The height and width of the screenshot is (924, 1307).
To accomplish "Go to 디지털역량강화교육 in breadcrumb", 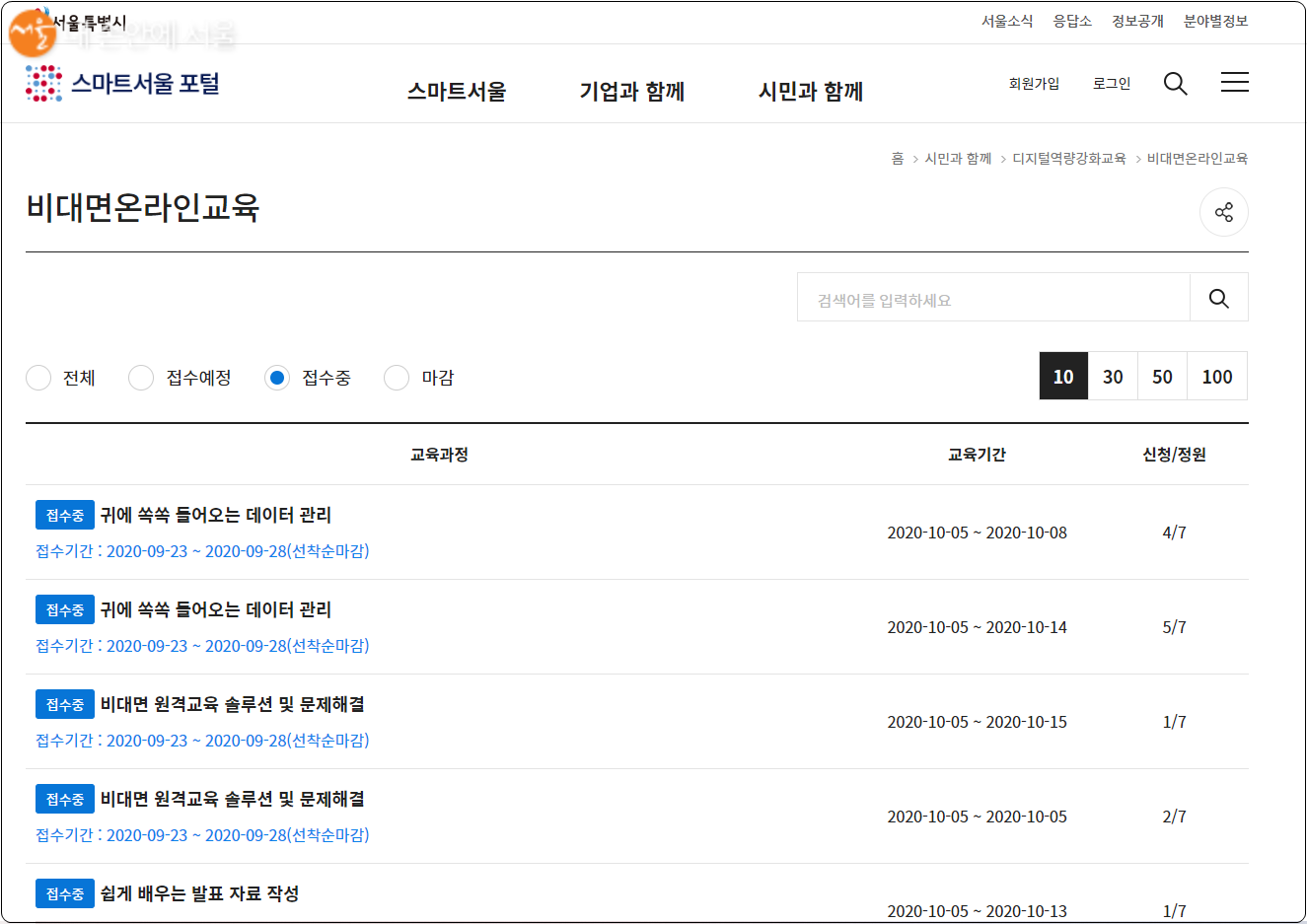I will (1068, 159).
